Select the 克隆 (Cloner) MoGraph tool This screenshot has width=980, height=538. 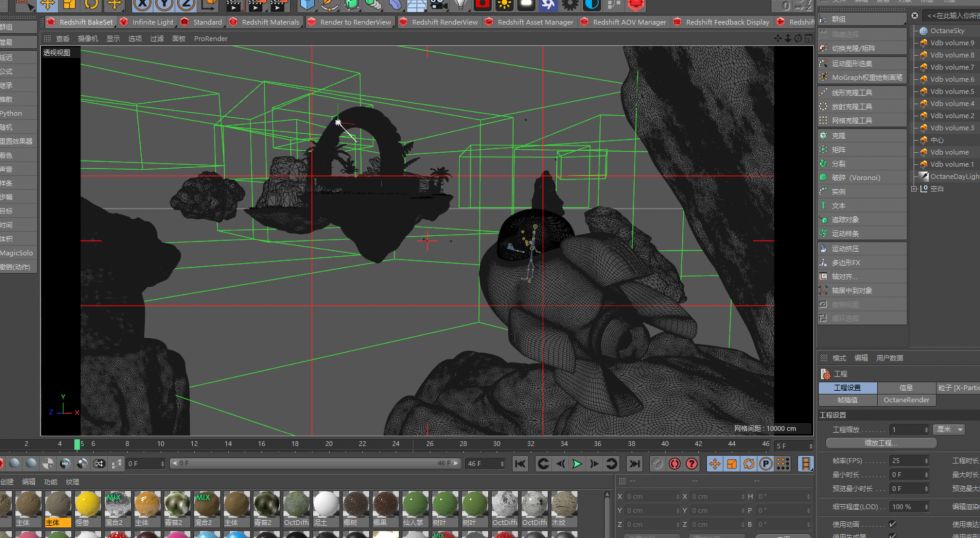[x=838, y=135]
